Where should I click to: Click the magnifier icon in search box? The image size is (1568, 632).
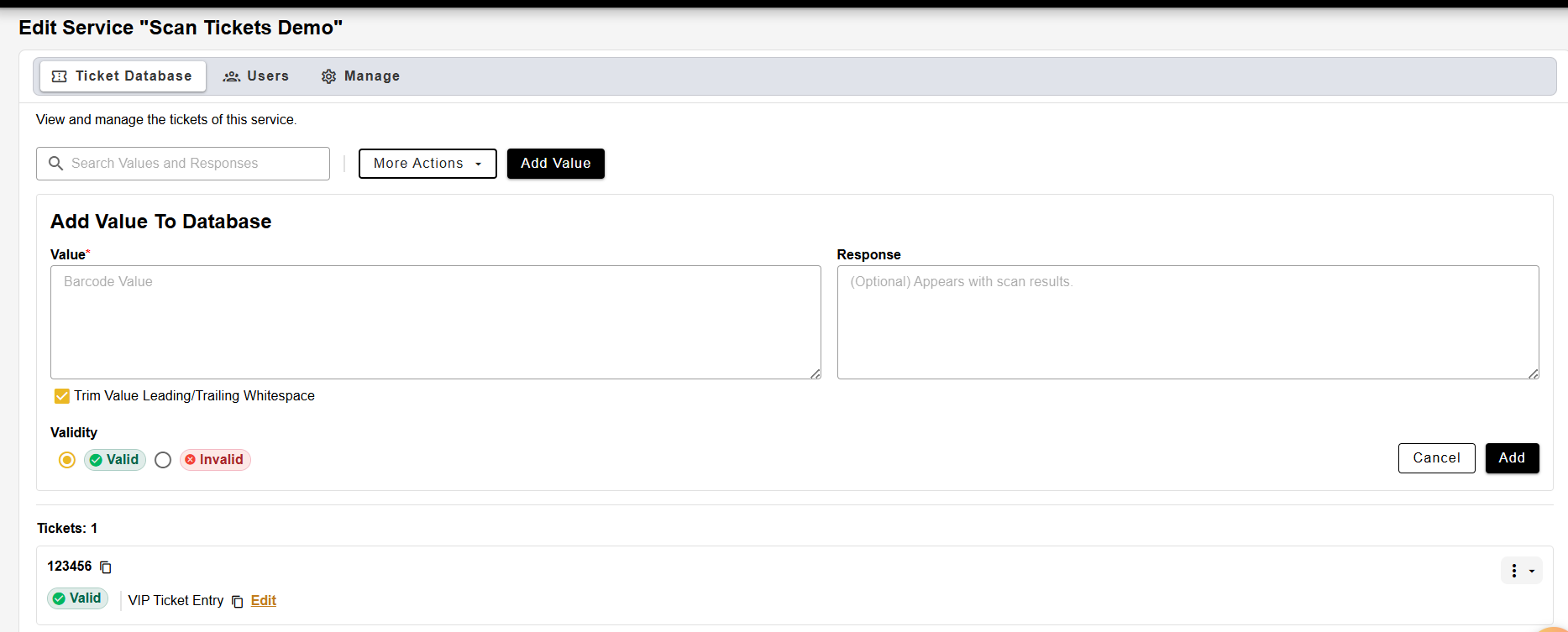click(56, 163)
